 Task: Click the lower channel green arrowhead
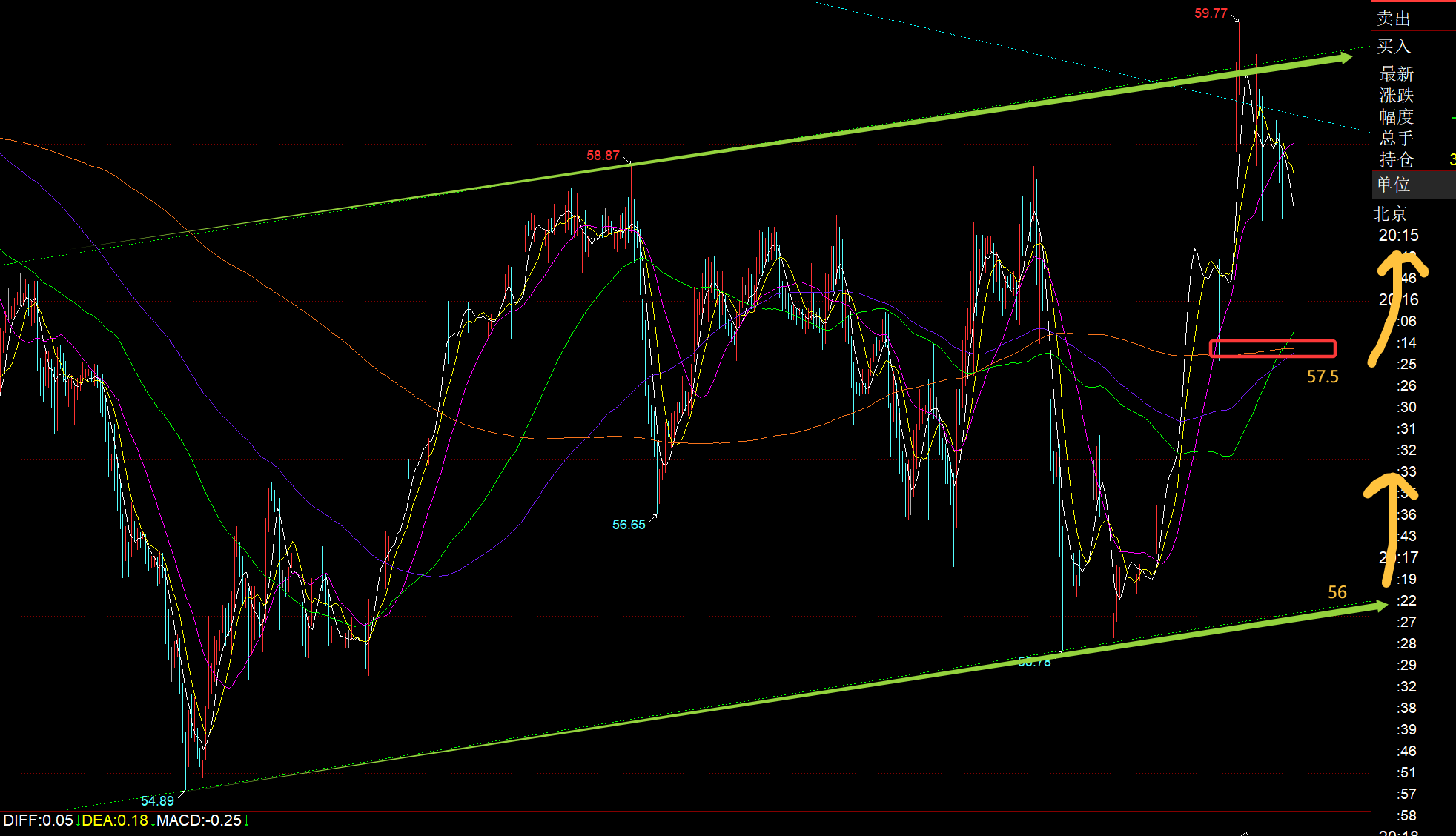[1380, 606]
